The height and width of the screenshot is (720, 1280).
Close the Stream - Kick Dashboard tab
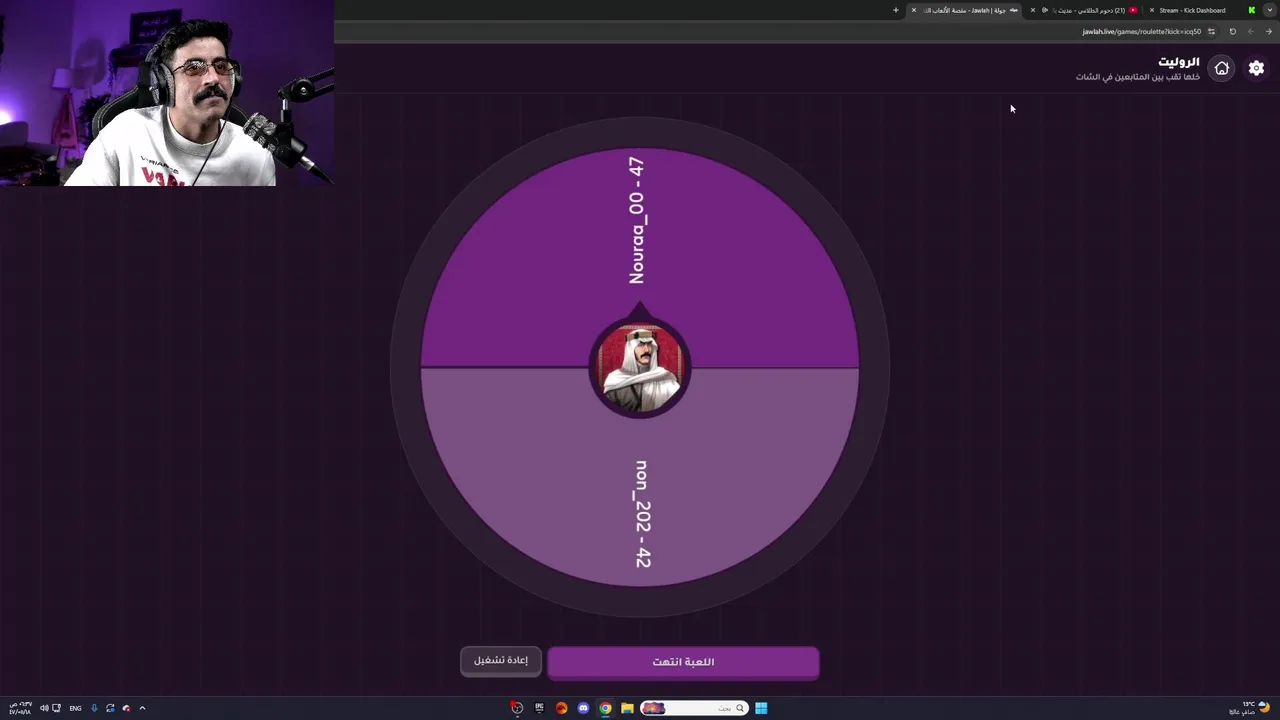tap(1152, 10)
